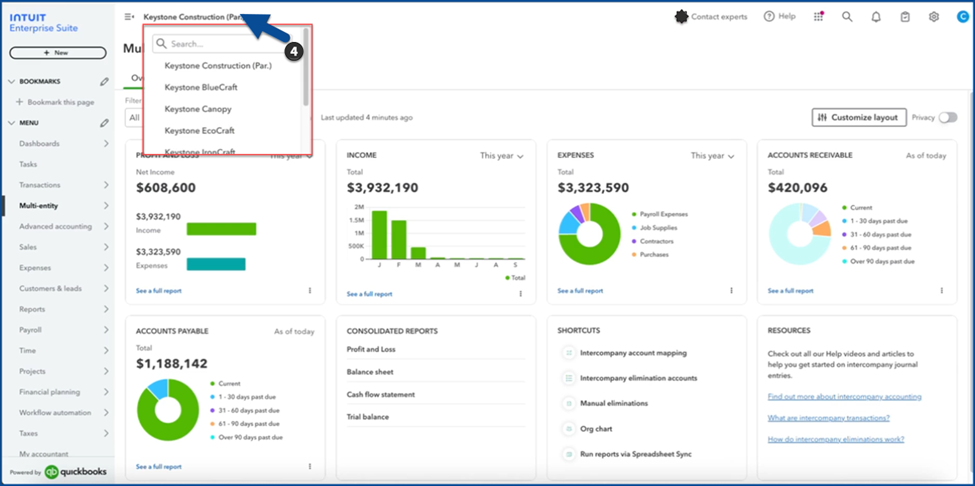Collapse the BOOKMARKS section

(11, 81)
